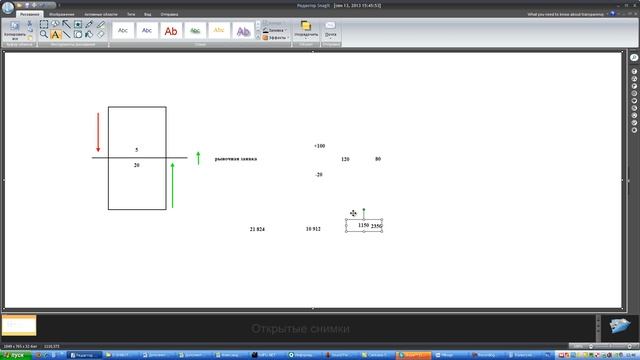640x360 pixels.
Task: Click the '+100' text on the canvas
Action: tap(320, 146)
